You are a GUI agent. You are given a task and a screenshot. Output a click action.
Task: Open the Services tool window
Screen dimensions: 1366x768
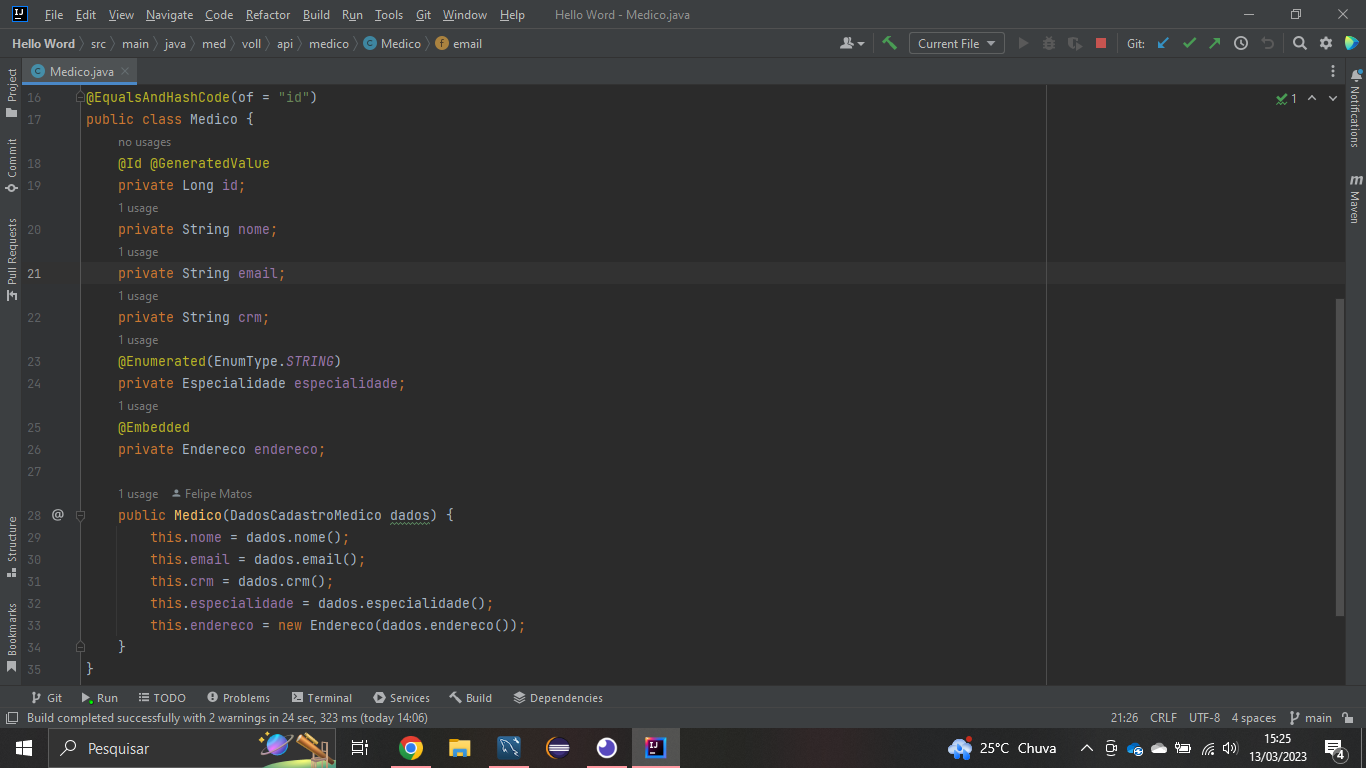tap(401, 698)
